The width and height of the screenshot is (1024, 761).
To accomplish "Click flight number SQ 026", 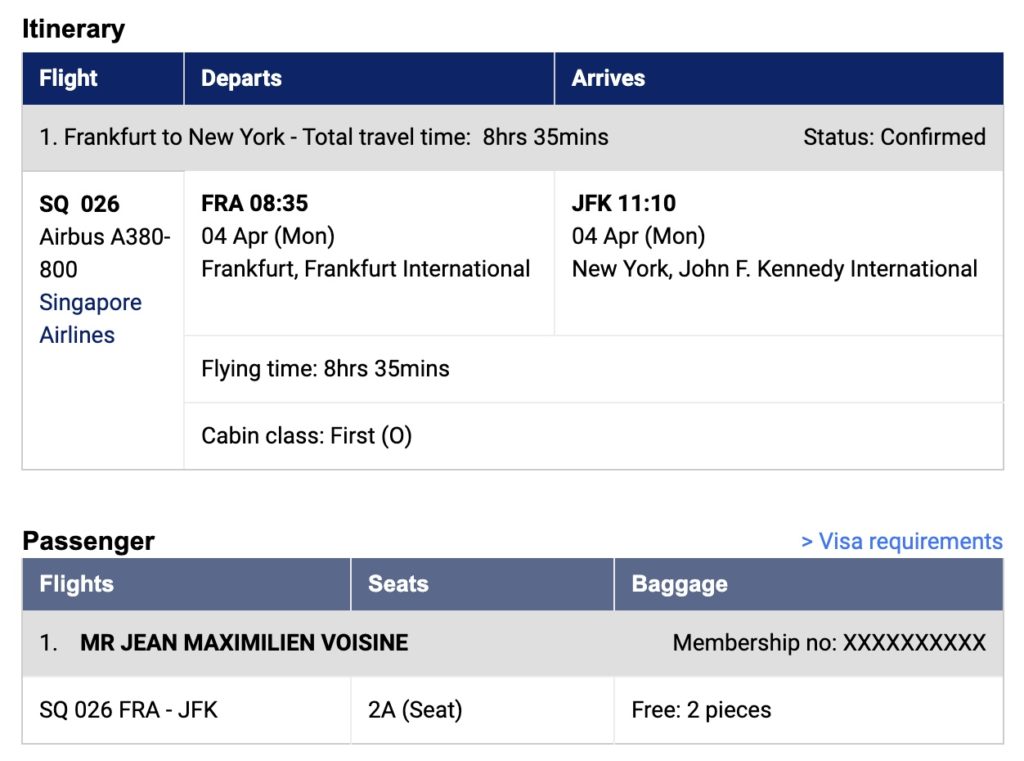I will pos(79,204).
